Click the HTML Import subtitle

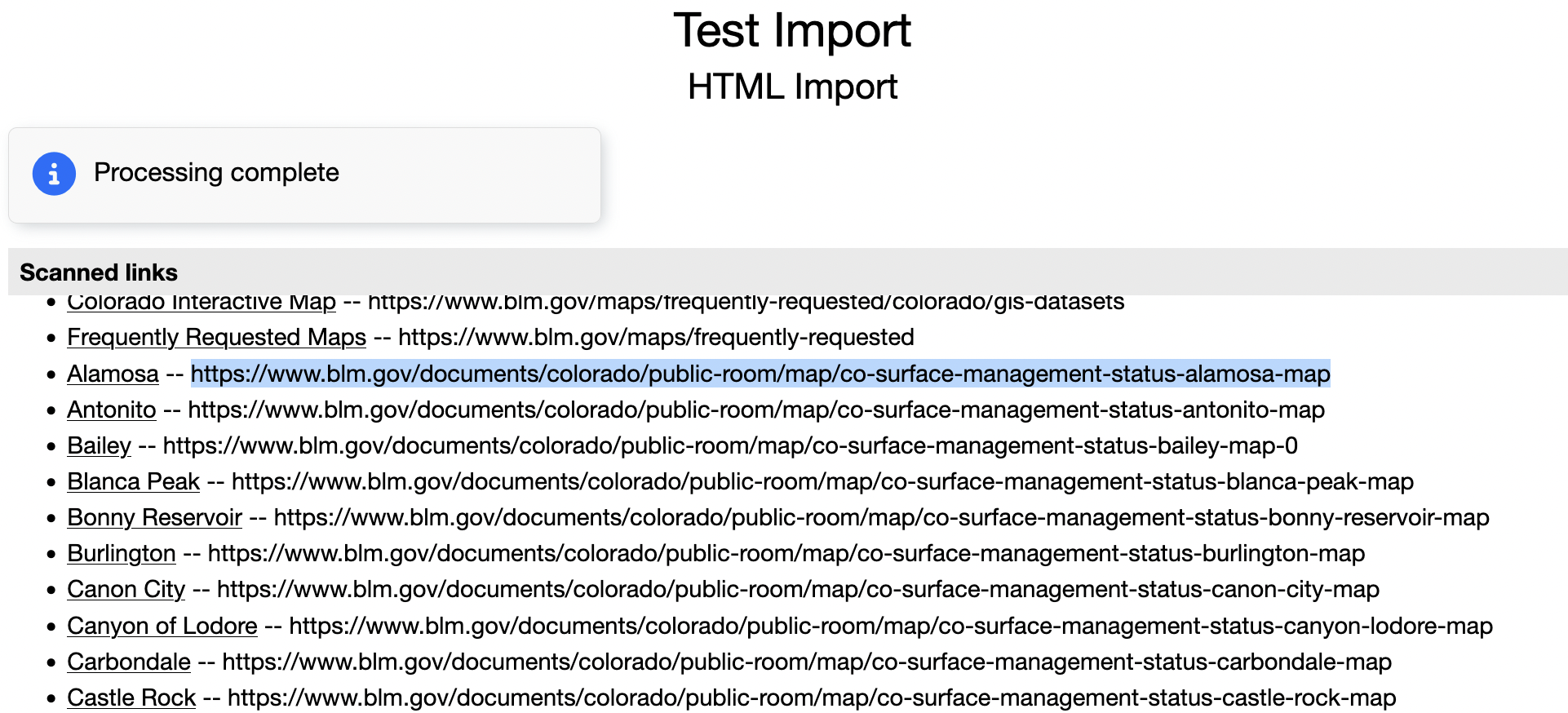click(x=791, y=86)
